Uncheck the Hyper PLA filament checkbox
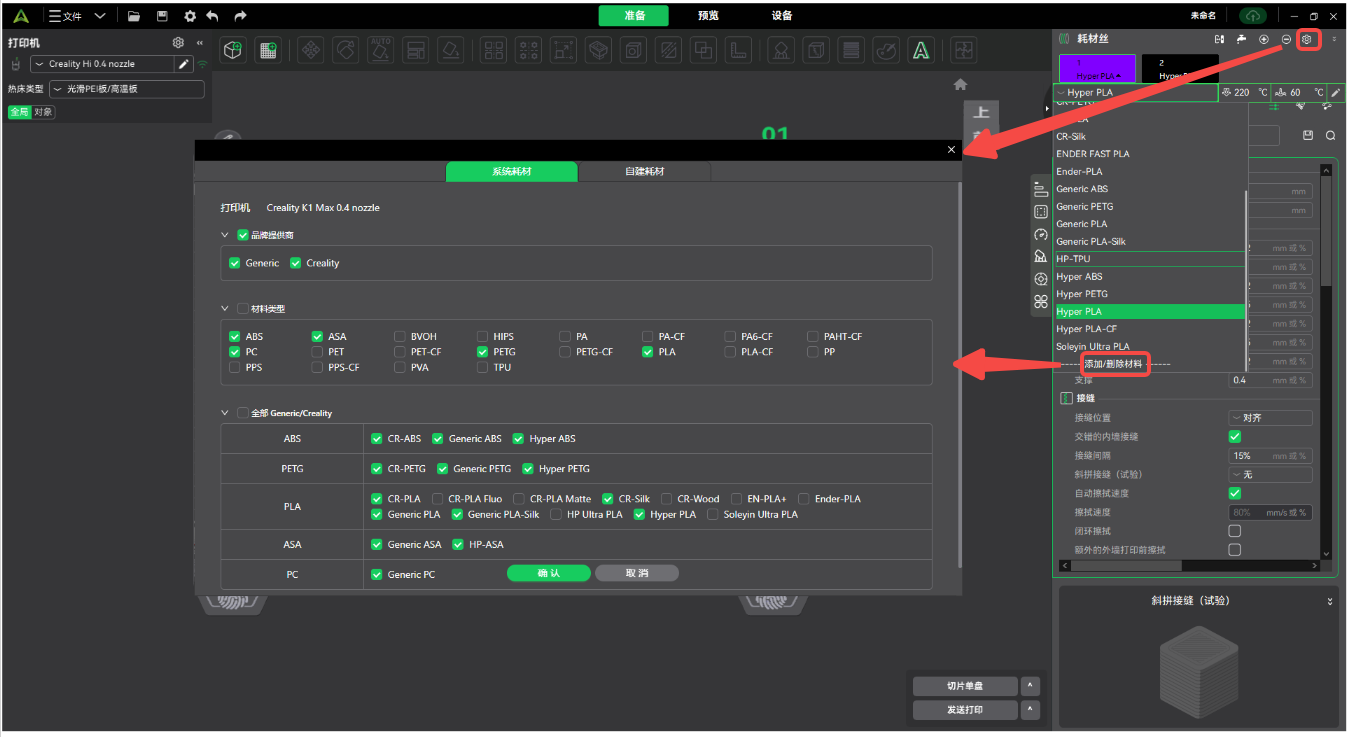 640,515
